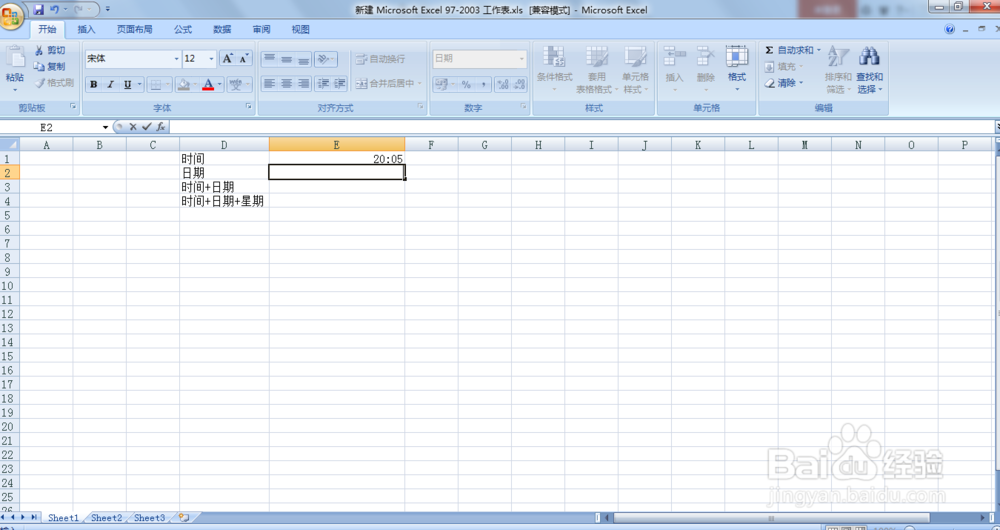Open accounting number format button
Viewport: 1000px width, 530px height.
441,84
